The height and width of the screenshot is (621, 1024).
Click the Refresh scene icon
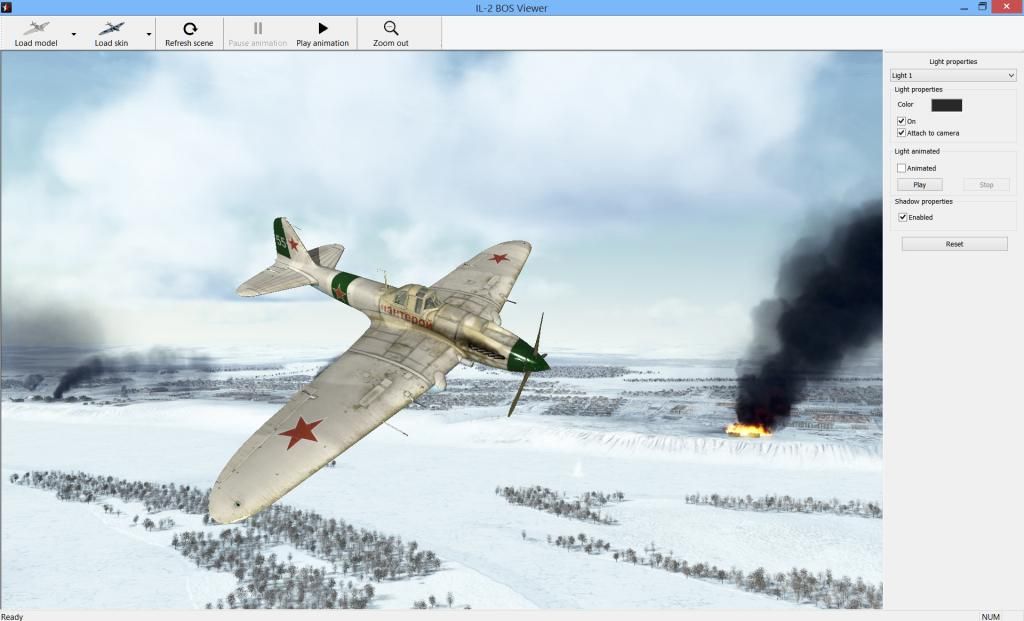coord(188,27)
